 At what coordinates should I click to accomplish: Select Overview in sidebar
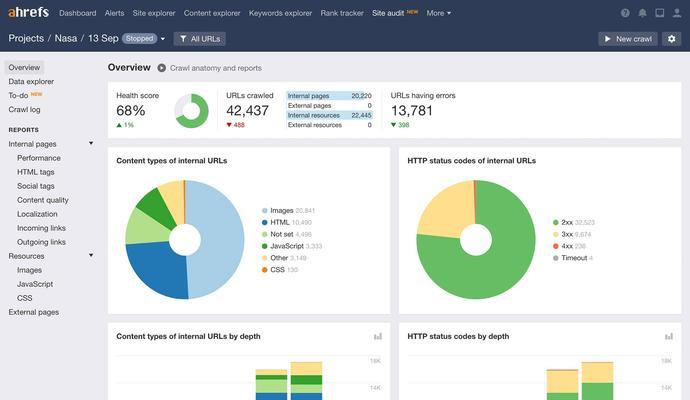click(24, 67)
